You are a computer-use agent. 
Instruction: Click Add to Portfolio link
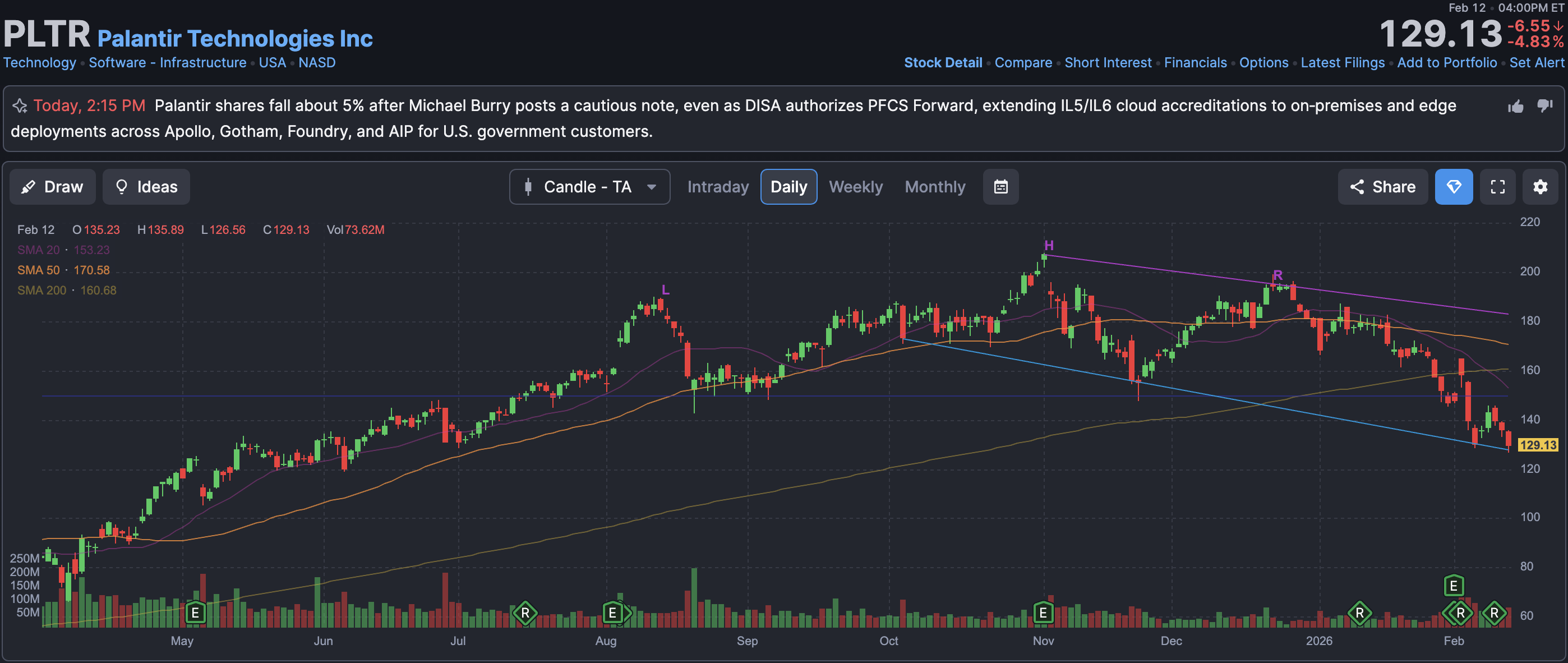(1446, 63)
